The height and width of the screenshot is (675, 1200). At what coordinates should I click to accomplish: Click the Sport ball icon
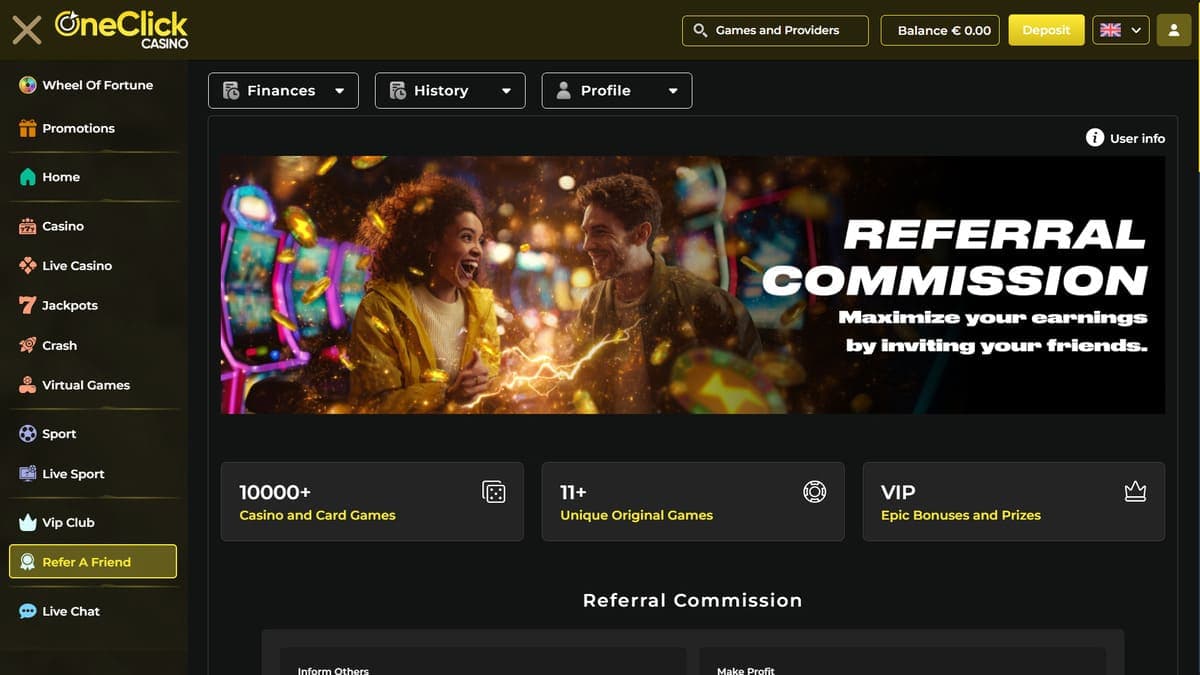point(28,434)
